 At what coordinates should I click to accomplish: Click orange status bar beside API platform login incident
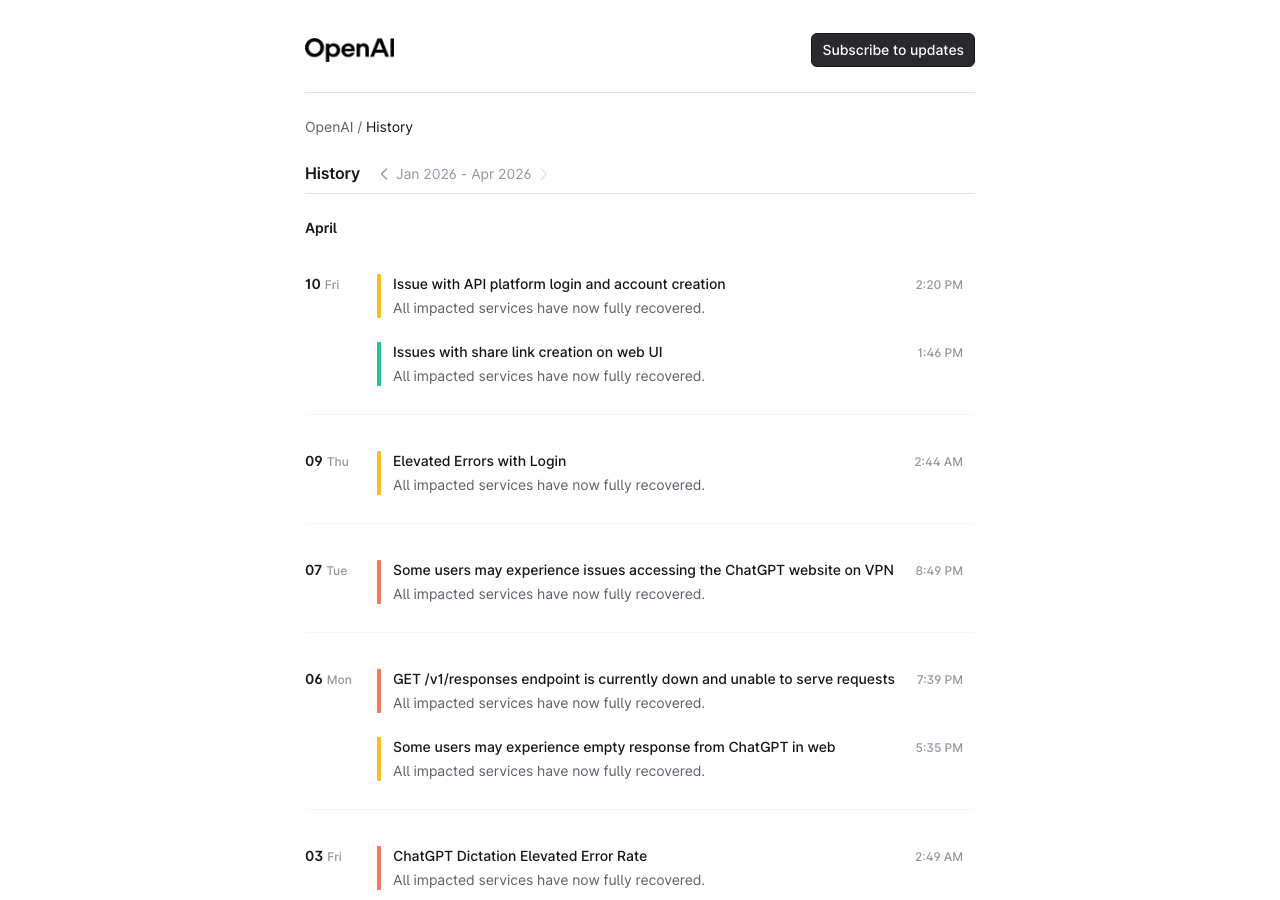(x=379, y=295)
